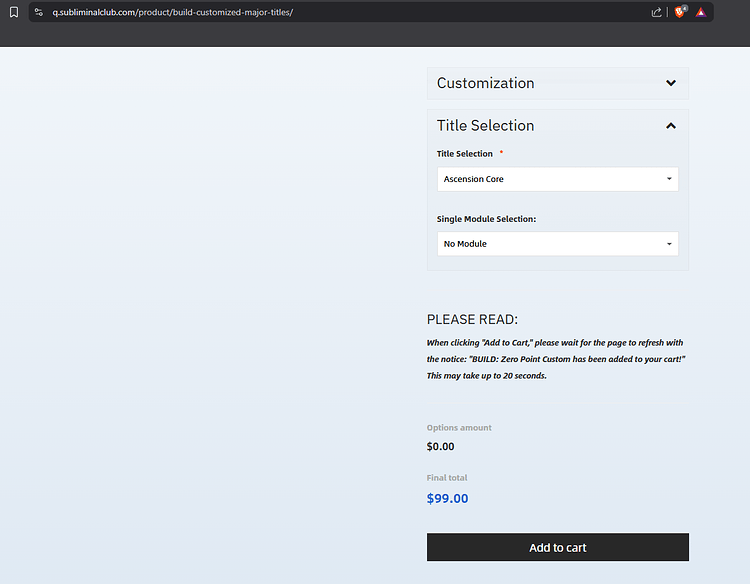Click the Ascension Core dropdown arrow

coord(669,180)
